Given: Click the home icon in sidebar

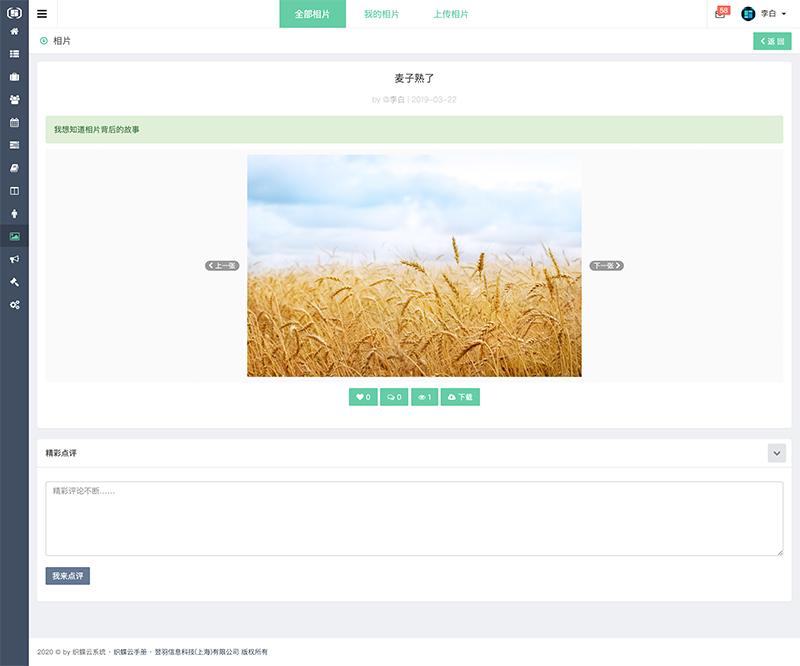Looking at the screenshot, I should [14, 32].
